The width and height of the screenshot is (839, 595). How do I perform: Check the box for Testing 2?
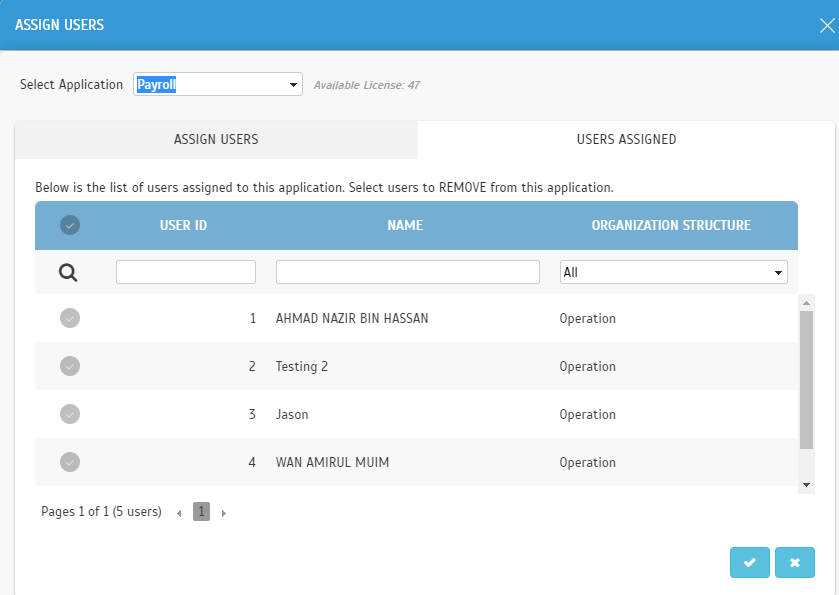pyautogui.click(x=70, y=367)
